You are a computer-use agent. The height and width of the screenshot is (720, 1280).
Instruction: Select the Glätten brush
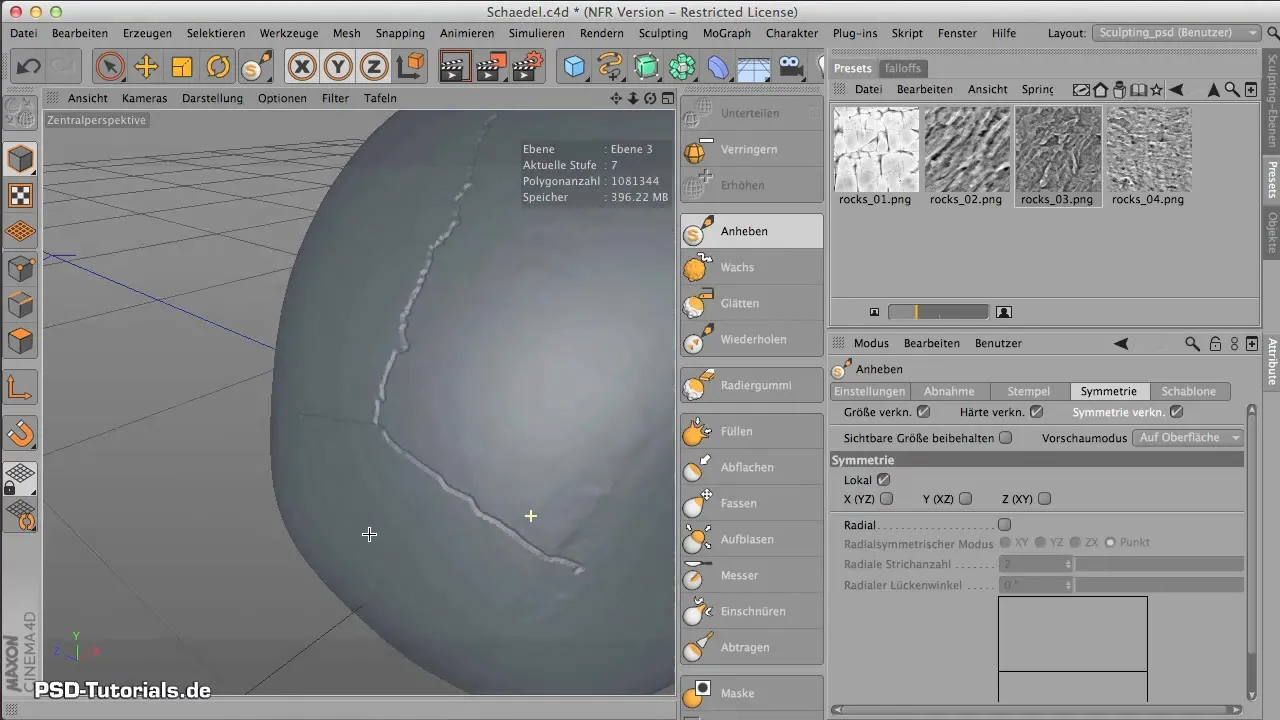tap(752, 303)
